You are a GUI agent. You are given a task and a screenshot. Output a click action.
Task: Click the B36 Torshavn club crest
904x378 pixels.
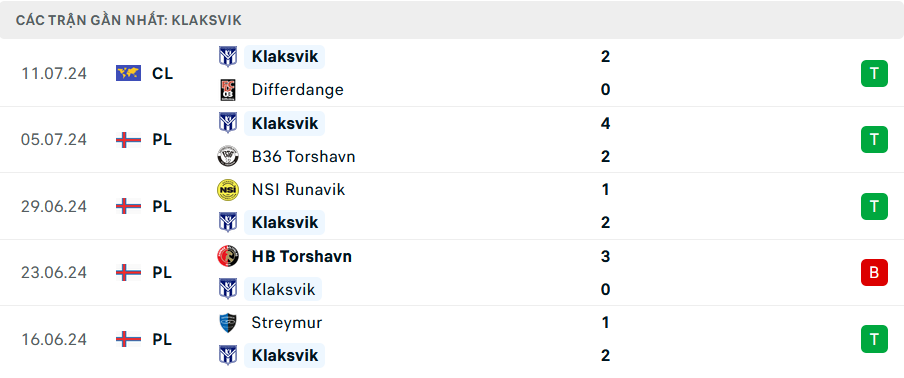(228, 156)
